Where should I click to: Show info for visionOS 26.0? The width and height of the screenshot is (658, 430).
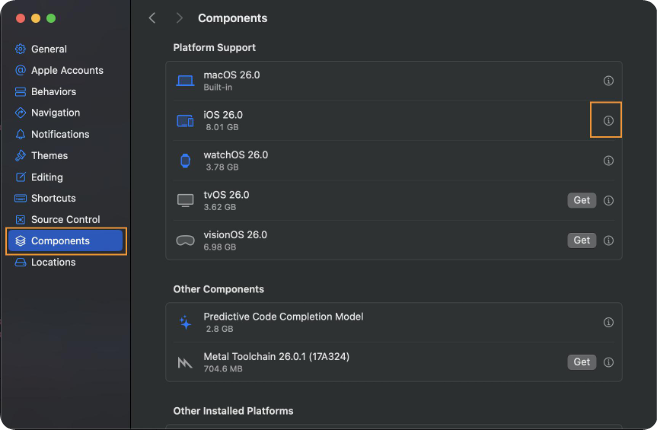(x=608, y=240)
